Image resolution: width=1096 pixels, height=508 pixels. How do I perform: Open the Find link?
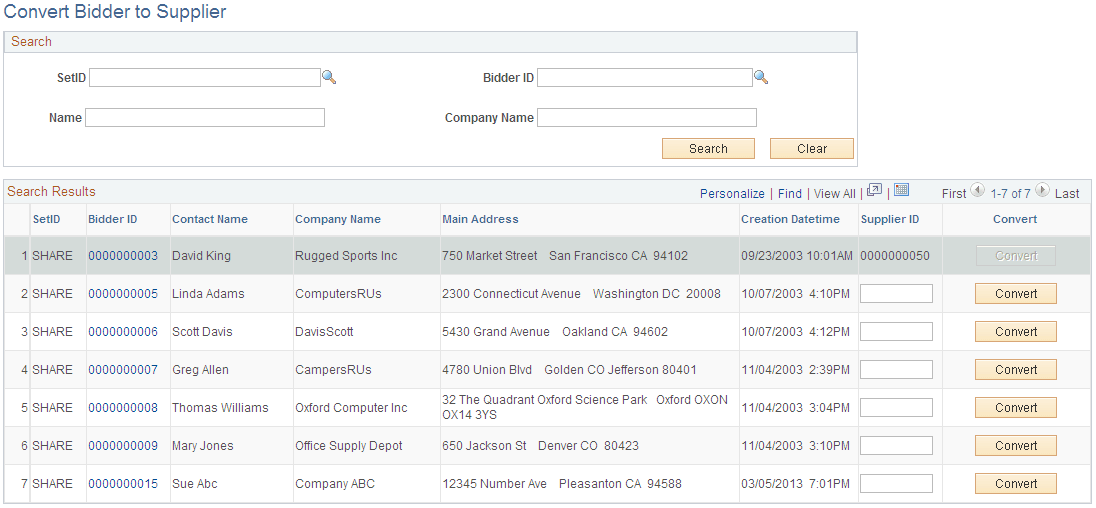pyautogui.click(x=790, y=194)
